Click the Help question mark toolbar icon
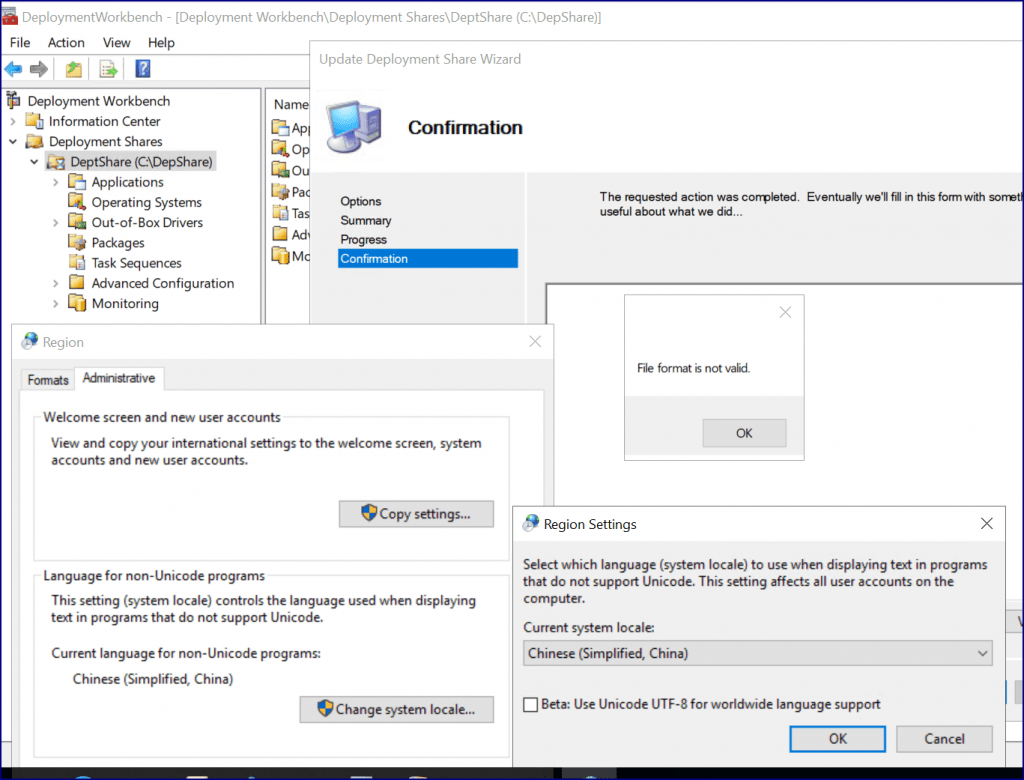The width and height of the screenshot is (1024, 780). point(143,69)
